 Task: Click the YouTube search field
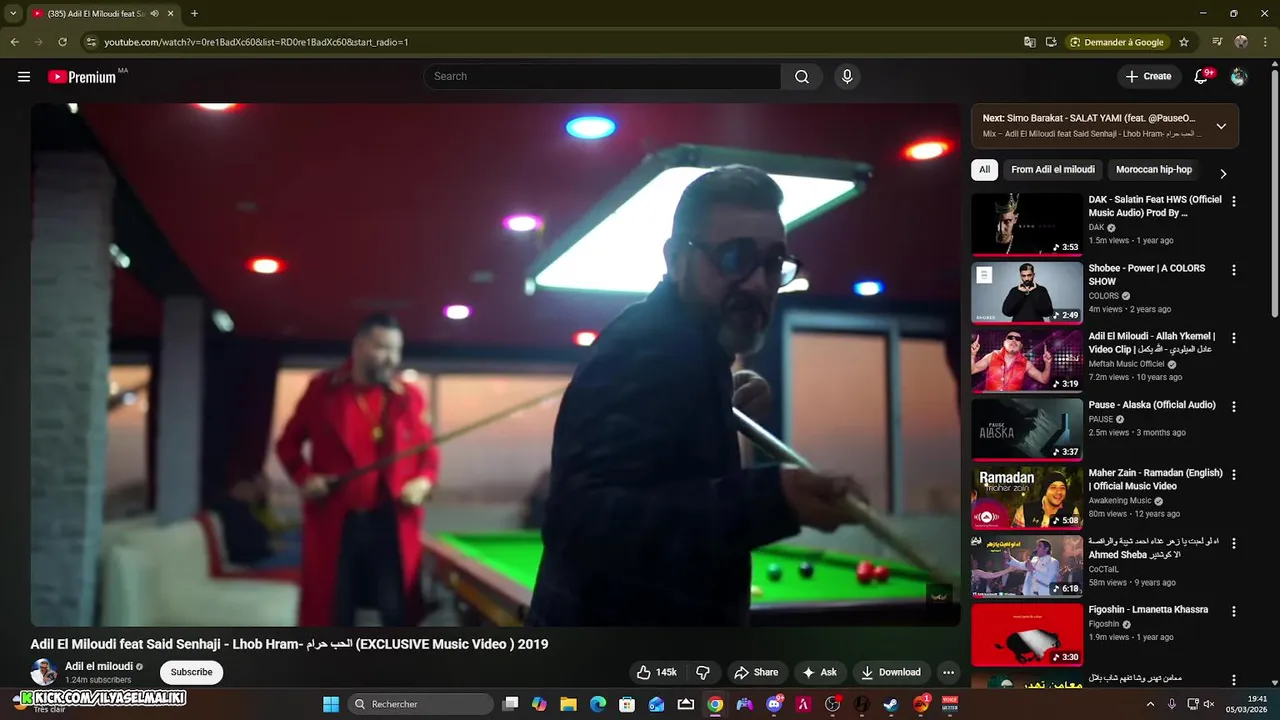coord(602,77)
